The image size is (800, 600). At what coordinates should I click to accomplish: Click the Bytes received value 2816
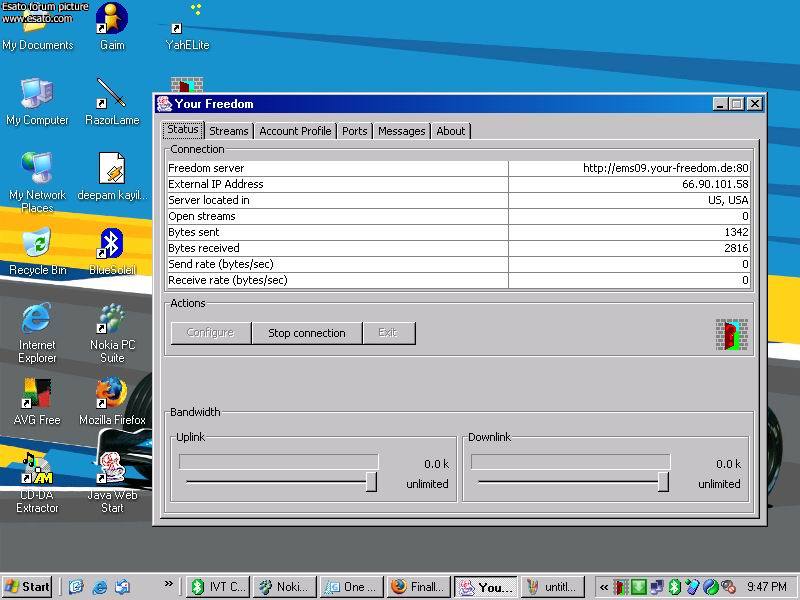[736, 248]
